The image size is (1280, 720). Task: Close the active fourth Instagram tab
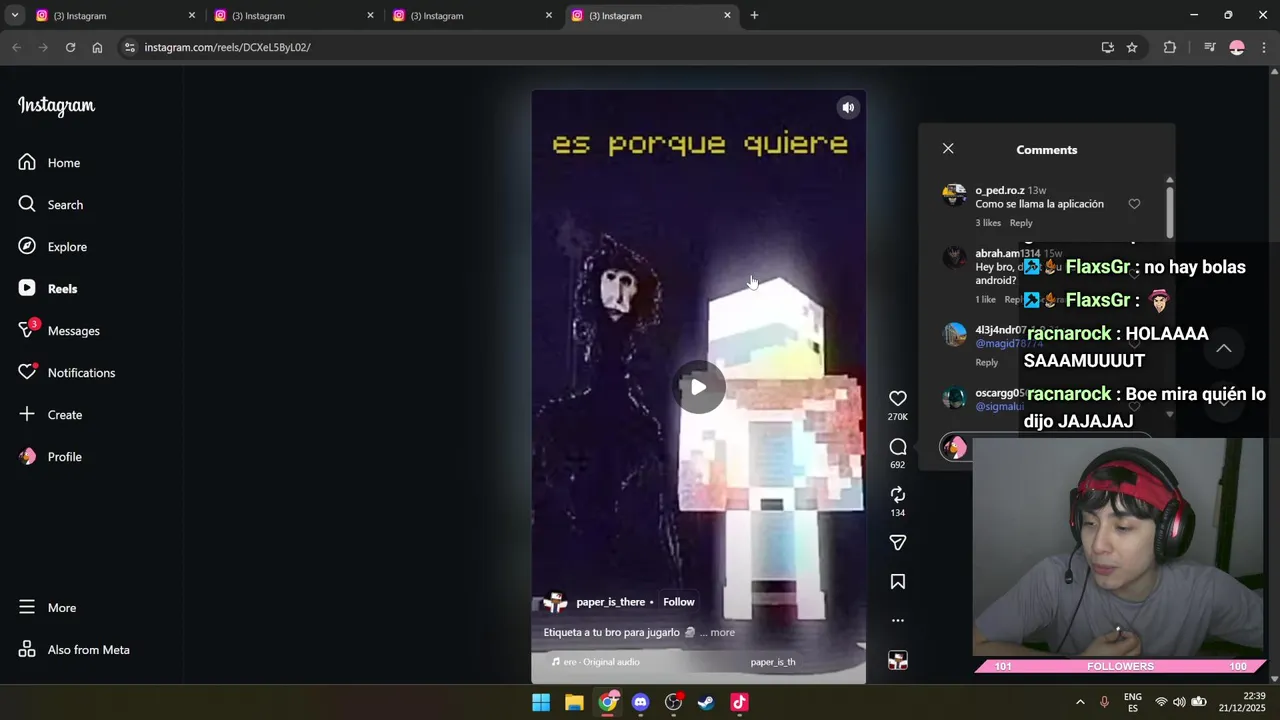pos(727,16)
